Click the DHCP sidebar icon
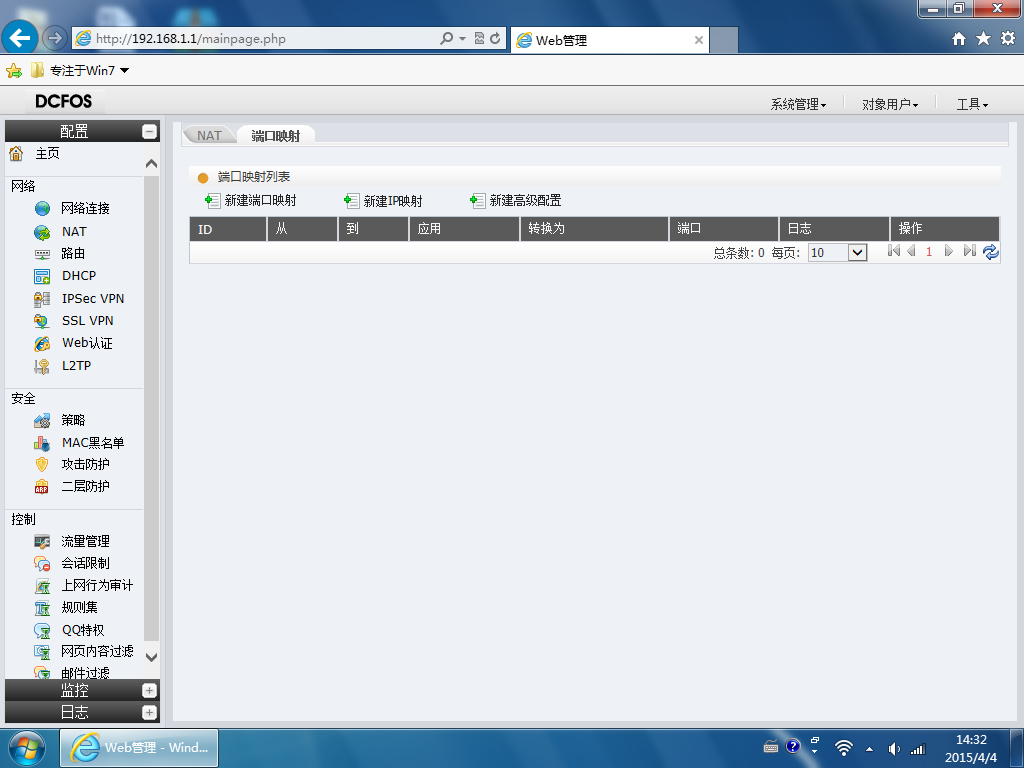This screenshot has width=1024, height=768. pyautogui.click(x=42, y=276)
